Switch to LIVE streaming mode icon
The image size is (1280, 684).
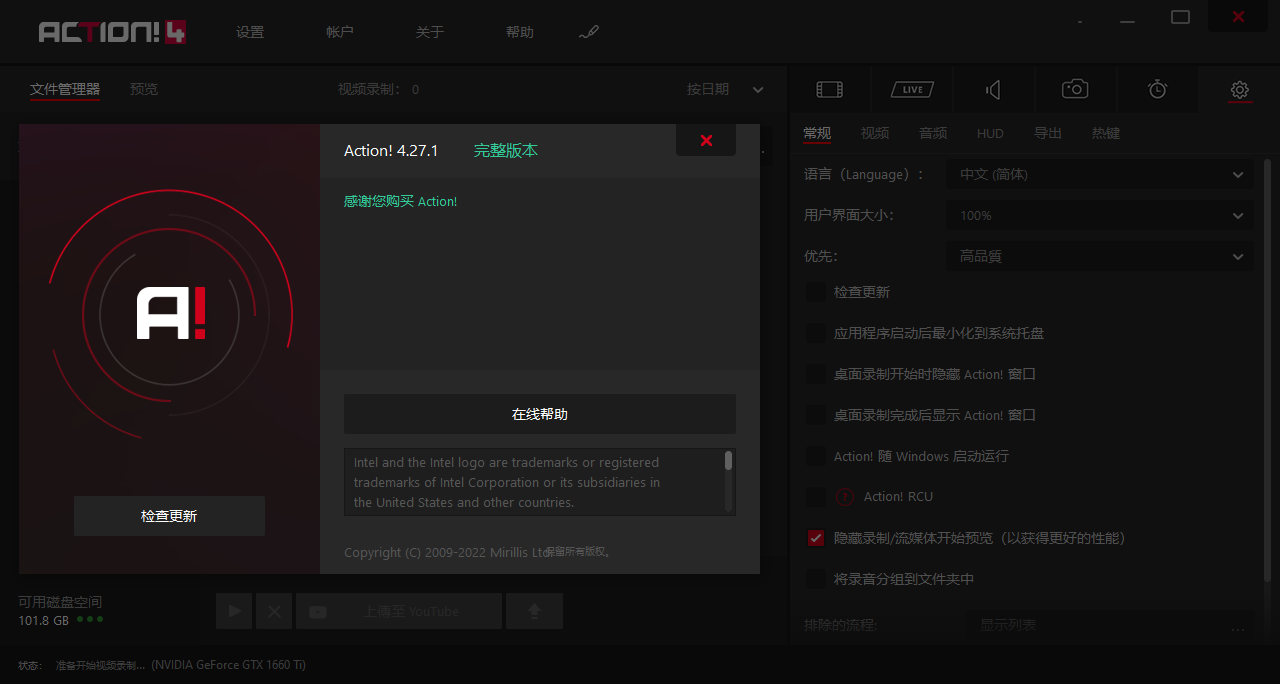pyautogui.click(x=912, y=89)
